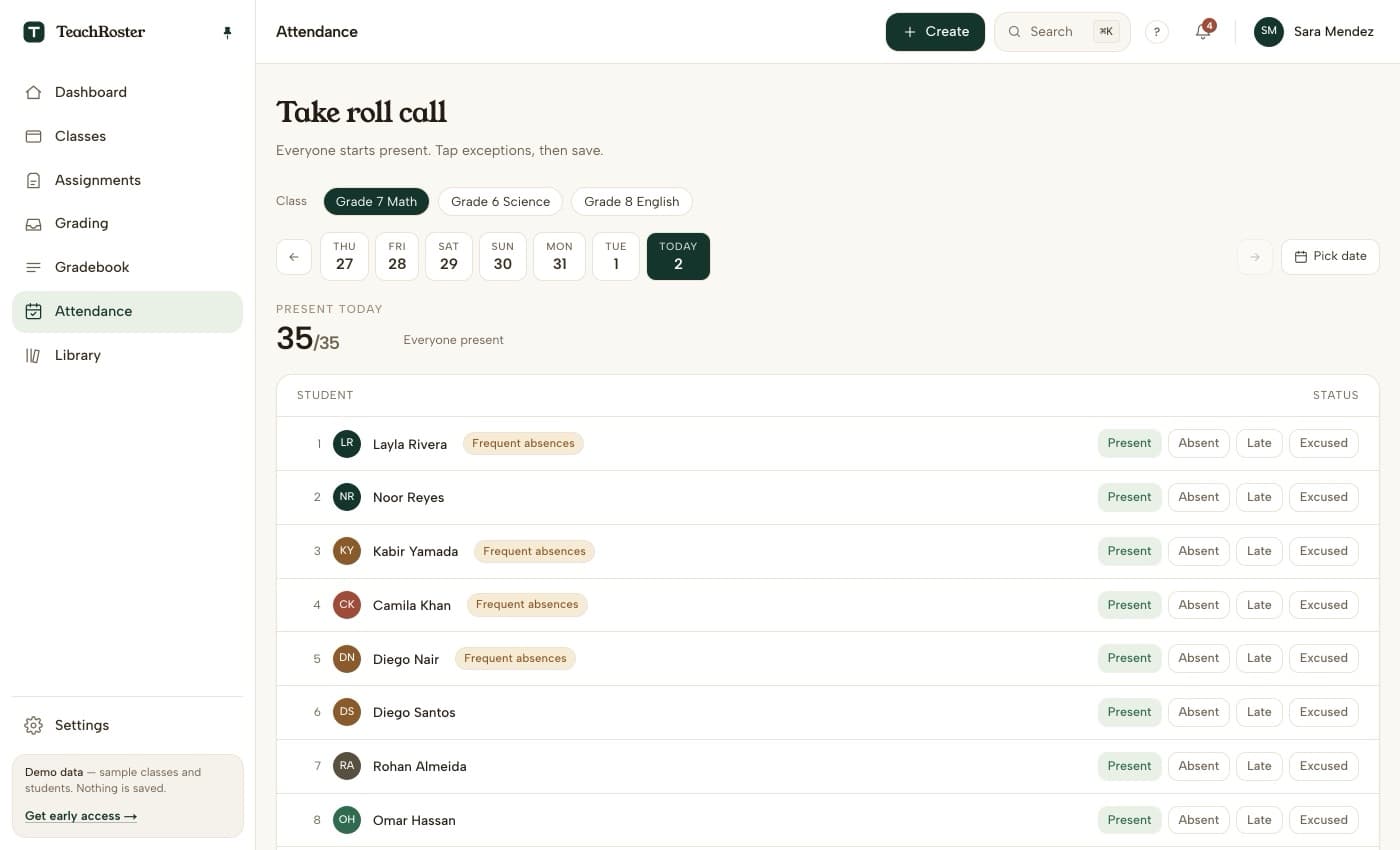Screen dimensions: 1400x850
Task: Mark Layla Rivera as Absent
Action: (1198, 443)
